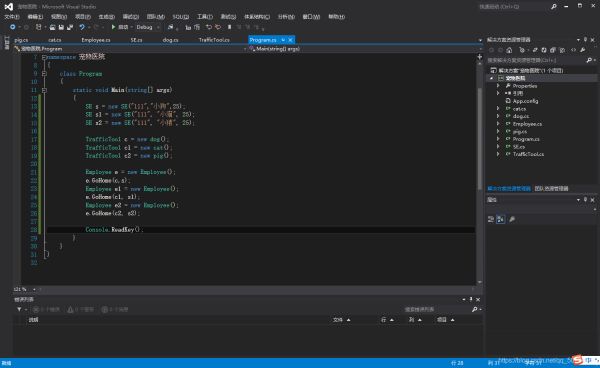The height and width of the screenshot is (368, 600).
Task: Collapse the static void Main block
Action: point(44,90)
